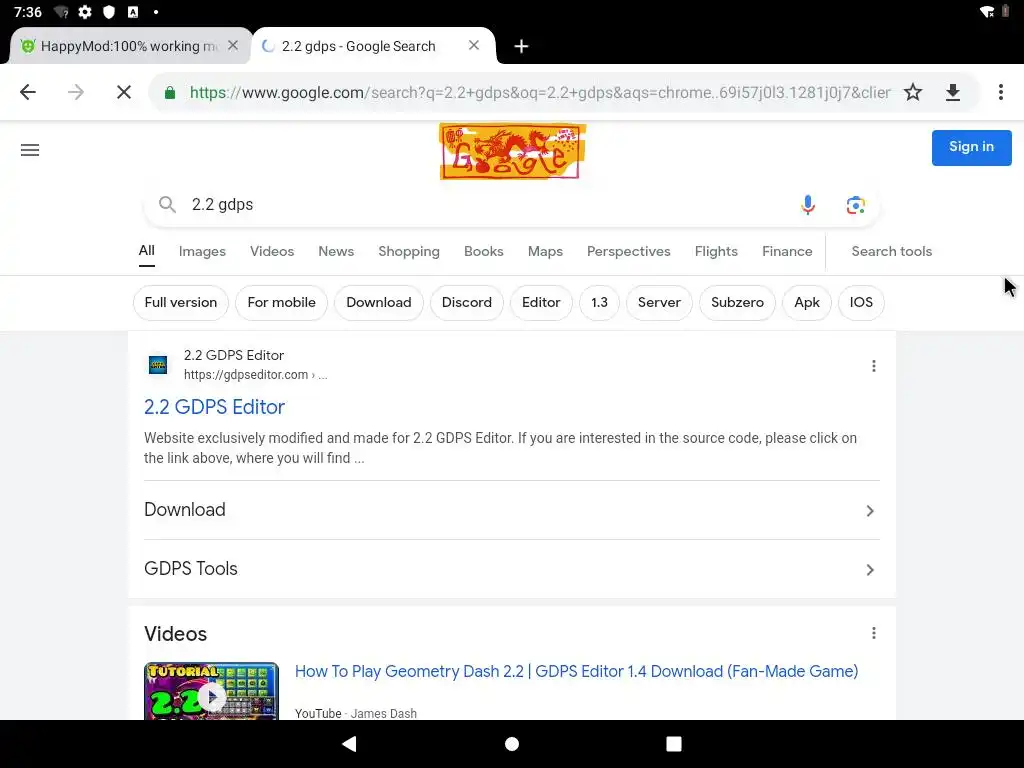The height and width of the screenshot is (768, 1024).
Task: Apply the Download filter chip
Action: click(x=379, y=302)
